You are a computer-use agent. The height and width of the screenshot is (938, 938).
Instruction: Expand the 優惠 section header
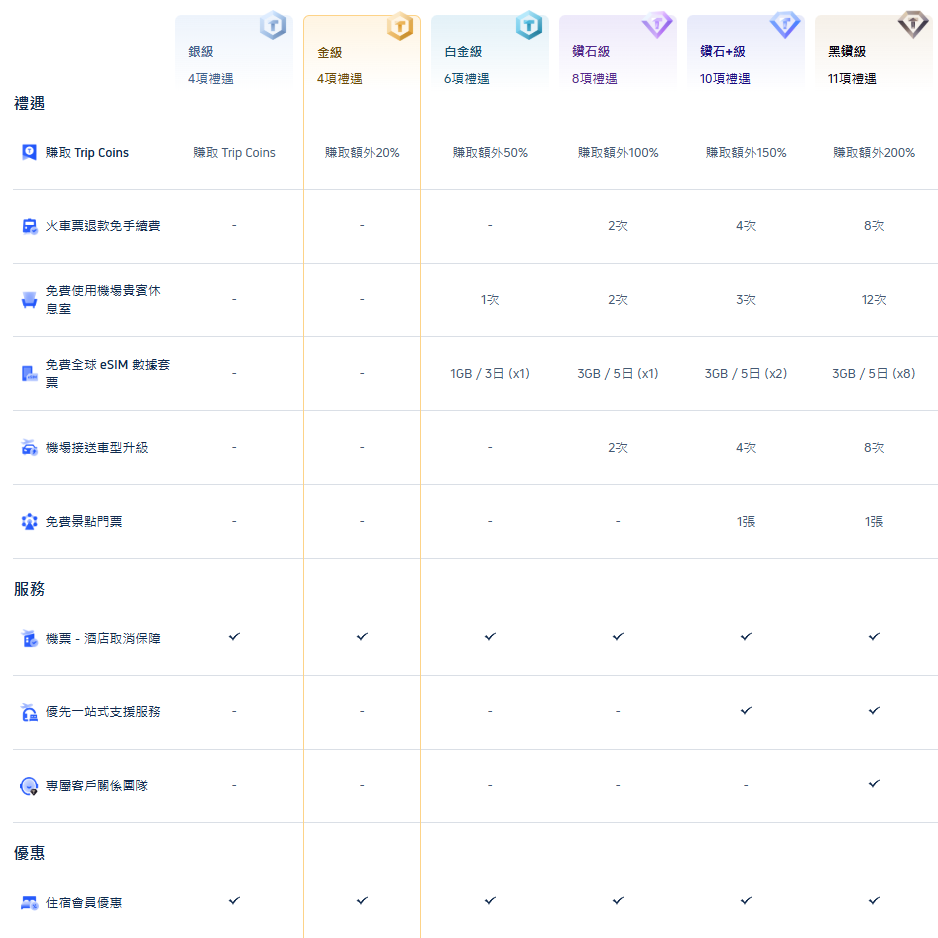(x=27, y=853)
